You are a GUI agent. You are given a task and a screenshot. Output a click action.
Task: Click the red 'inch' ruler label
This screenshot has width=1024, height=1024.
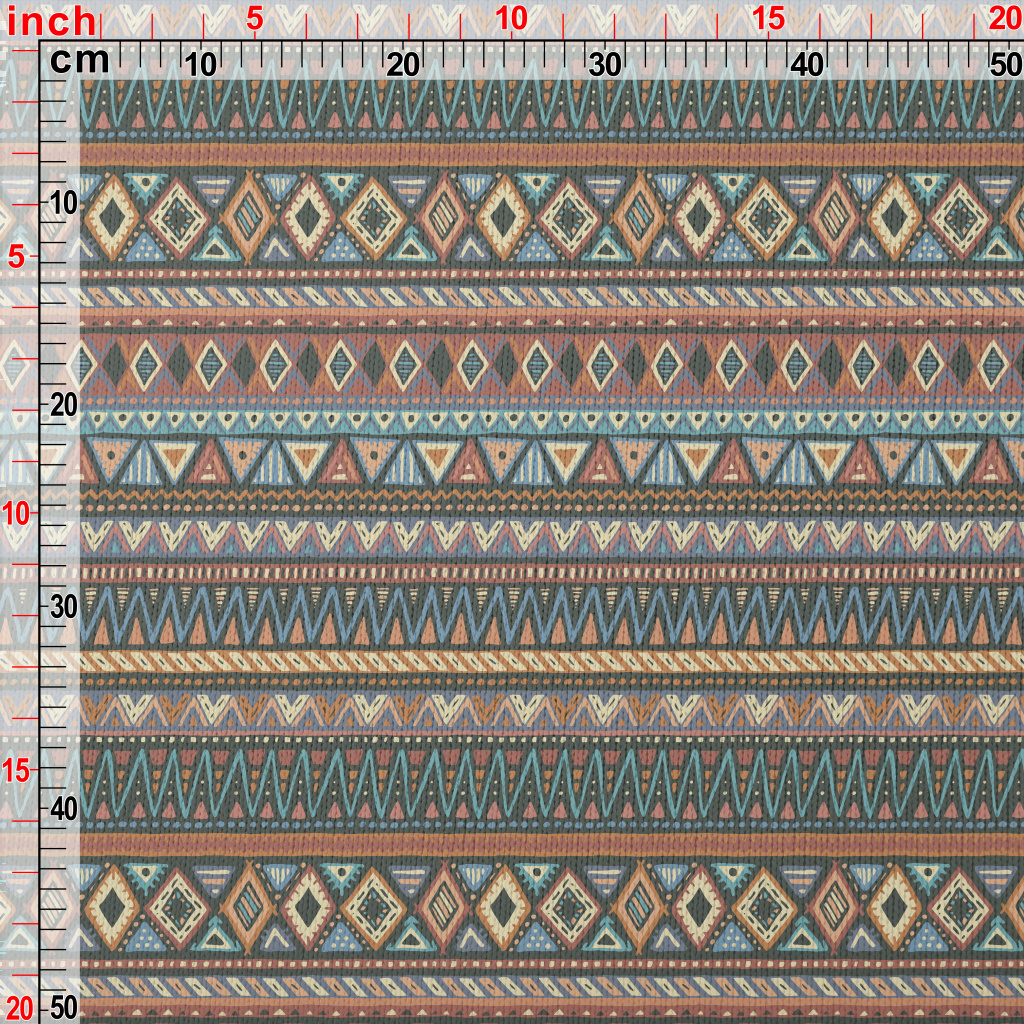click(52, 20)
